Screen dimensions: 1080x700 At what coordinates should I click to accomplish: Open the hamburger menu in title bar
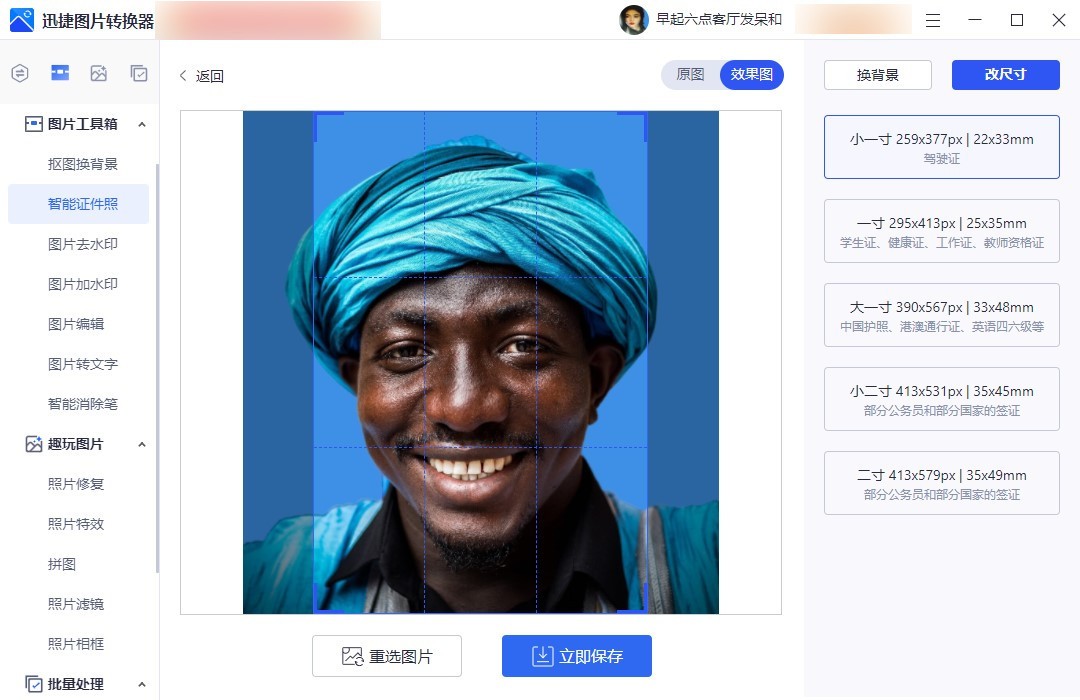[933, 19]
